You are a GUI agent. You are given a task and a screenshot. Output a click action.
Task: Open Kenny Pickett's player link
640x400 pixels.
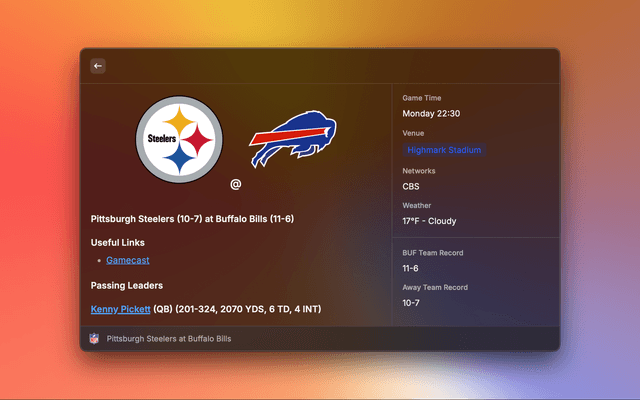pos(120,309)
